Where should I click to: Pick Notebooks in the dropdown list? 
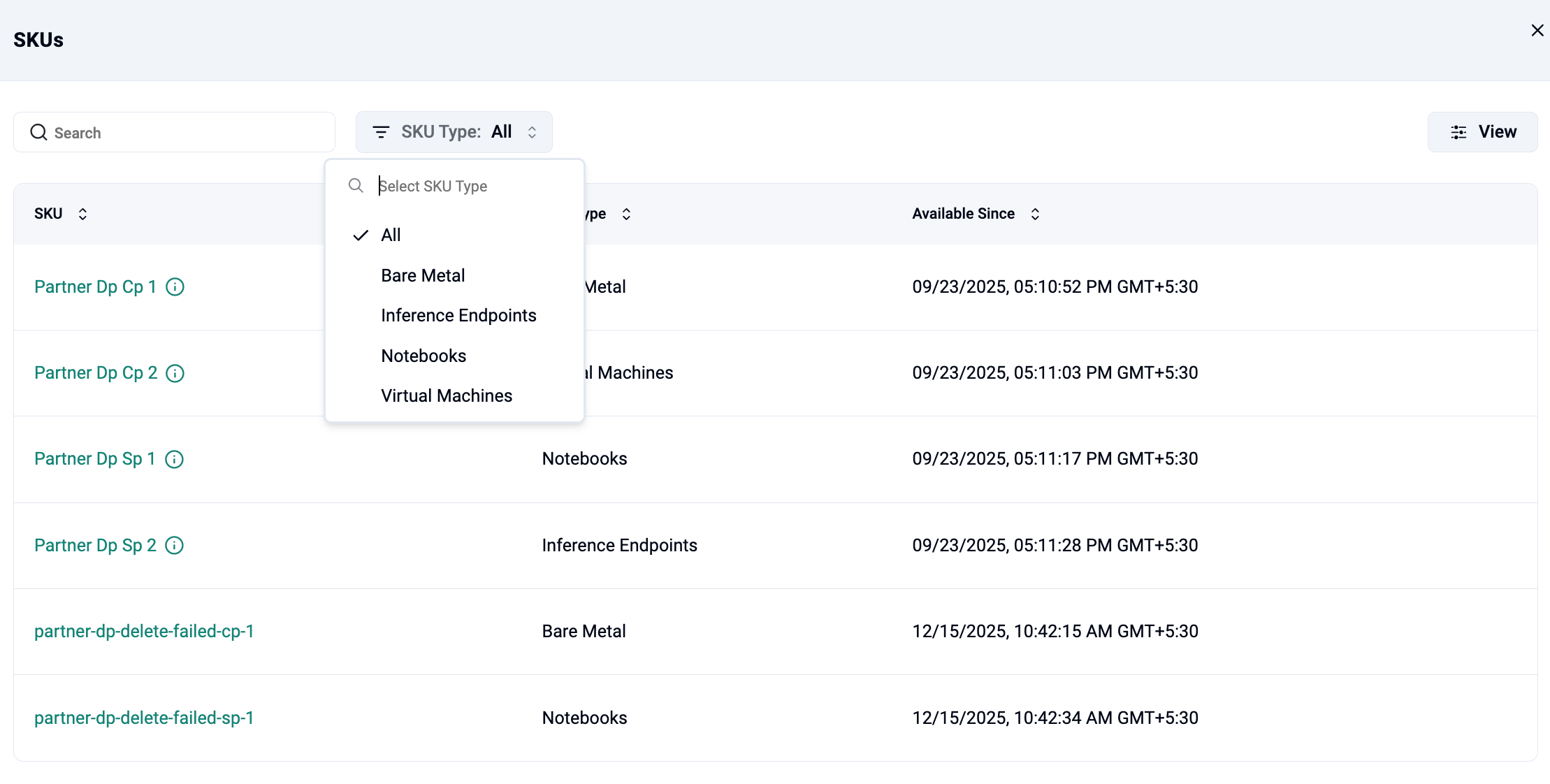pyautogui.click(x=423, y=356)
